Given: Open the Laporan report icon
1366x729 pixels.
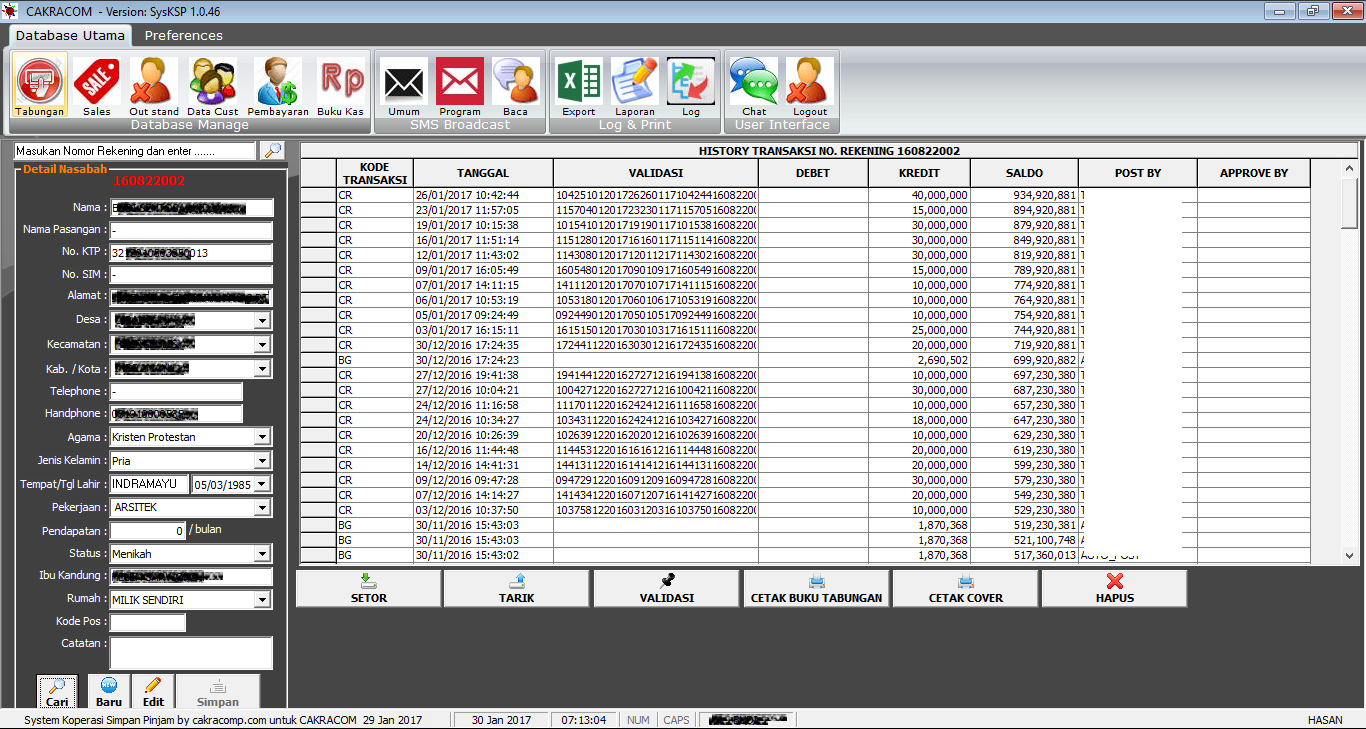Looking at the screenshot, I should point(634,84).
